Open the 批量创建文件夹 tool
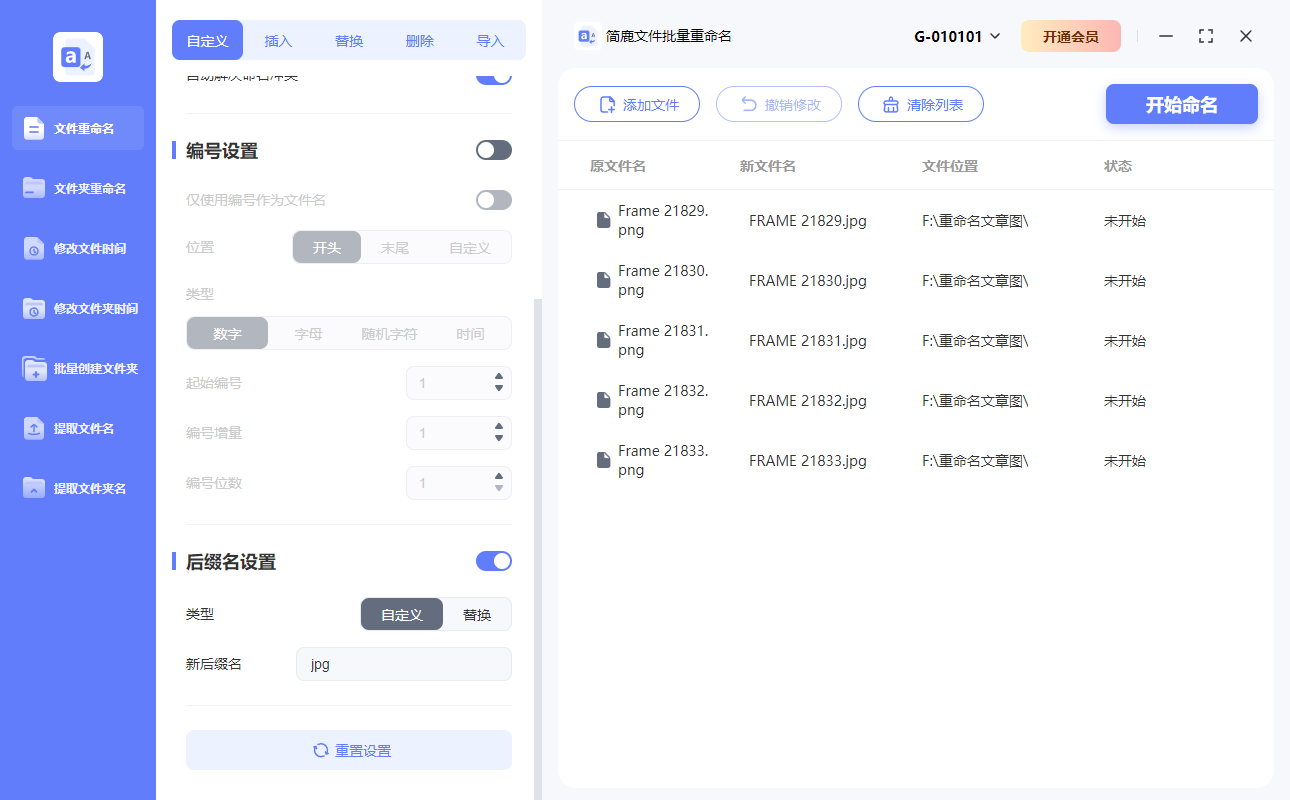This screenshot has width=1290, height=800. [x=77, y=368]
